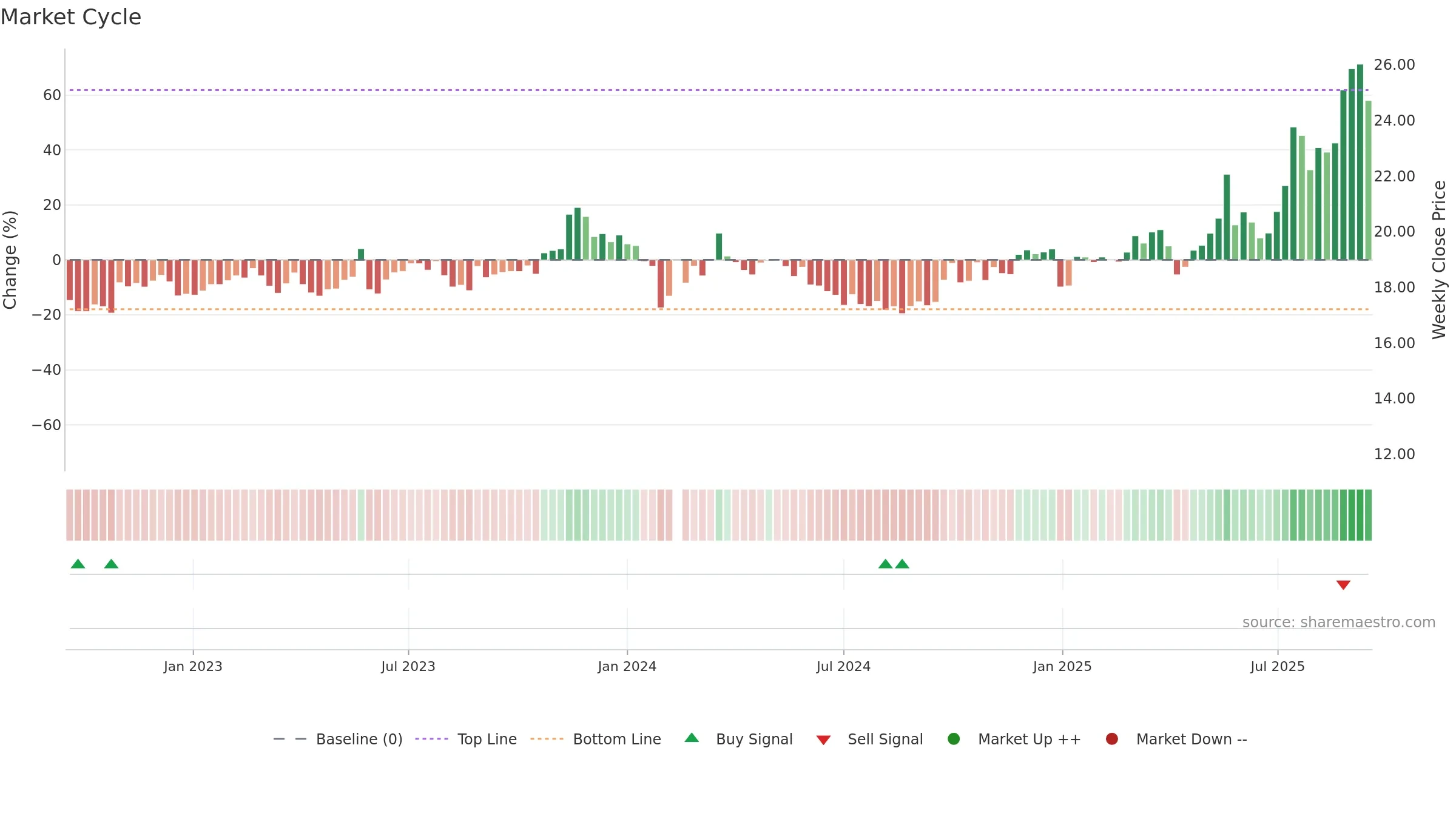The image size is (1456, 819).
Task: Click the −60 change axis label
Action: [x=47, y=425]
